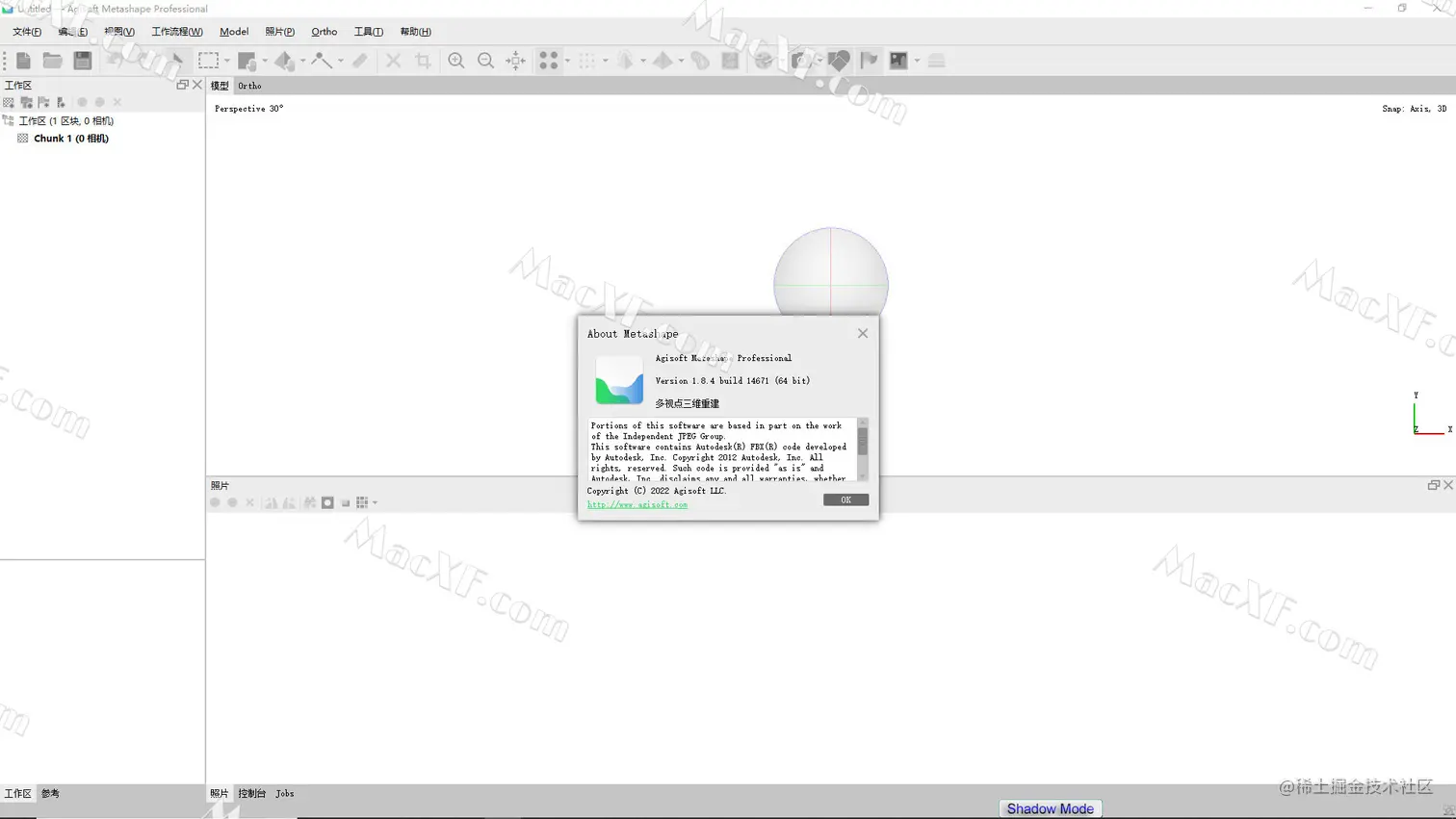Image resolution: width=1456 pixels, height=819 pixels.
Task: Click the Add Marker icon in workspace panel
Action: [x=43, y=102]
